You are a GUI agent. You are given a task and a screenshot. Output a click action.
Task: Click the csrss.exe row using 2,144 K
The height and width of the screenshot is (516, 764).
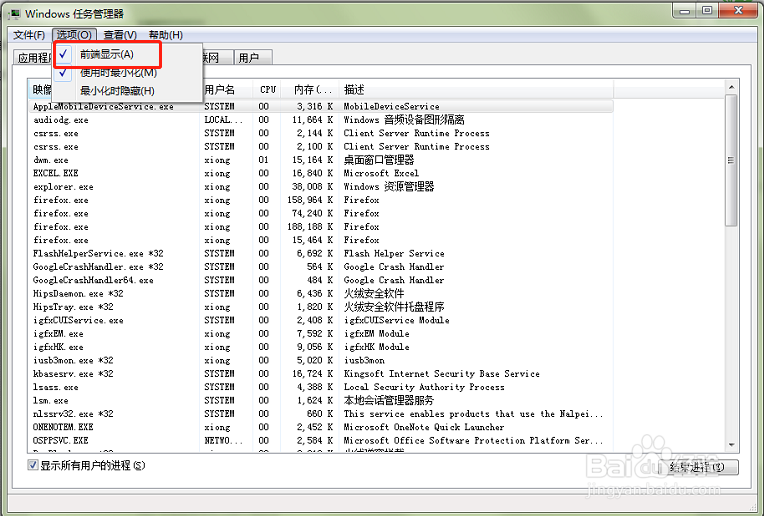tap(321, 133)
